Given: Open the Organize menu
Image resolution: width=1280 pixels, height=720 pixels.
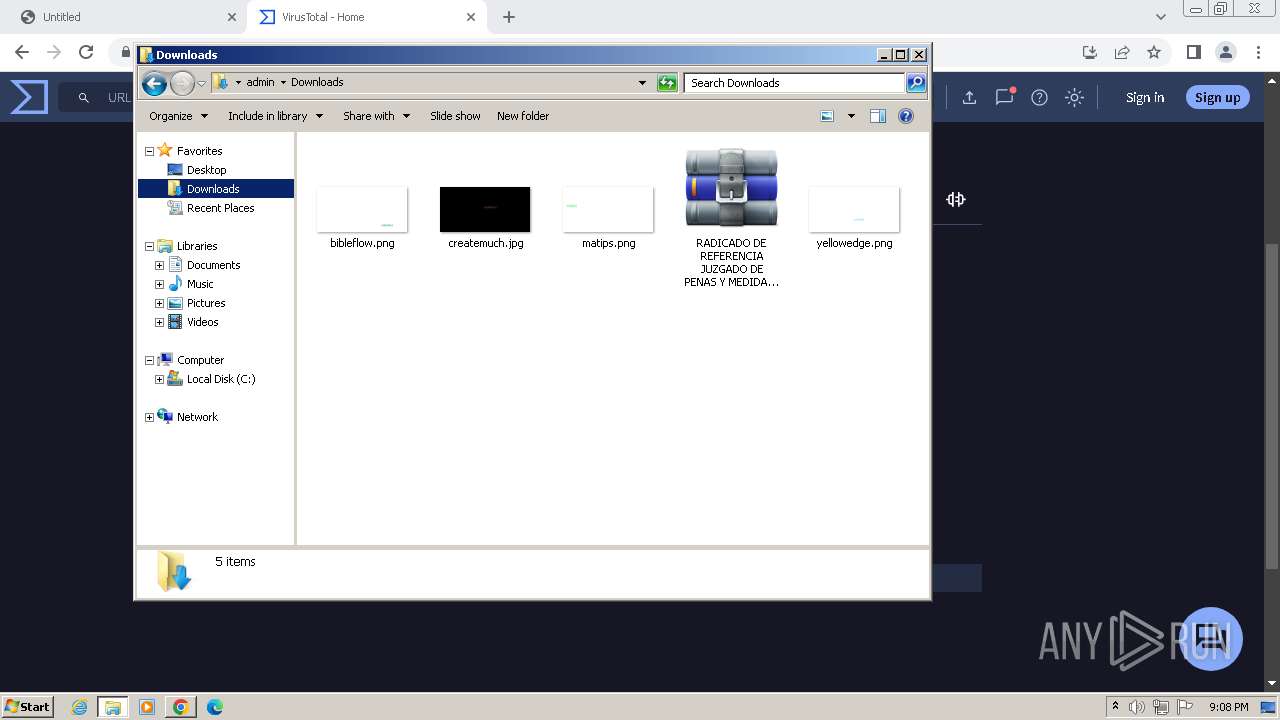Looking at the screenshot, I should point(178,116).
